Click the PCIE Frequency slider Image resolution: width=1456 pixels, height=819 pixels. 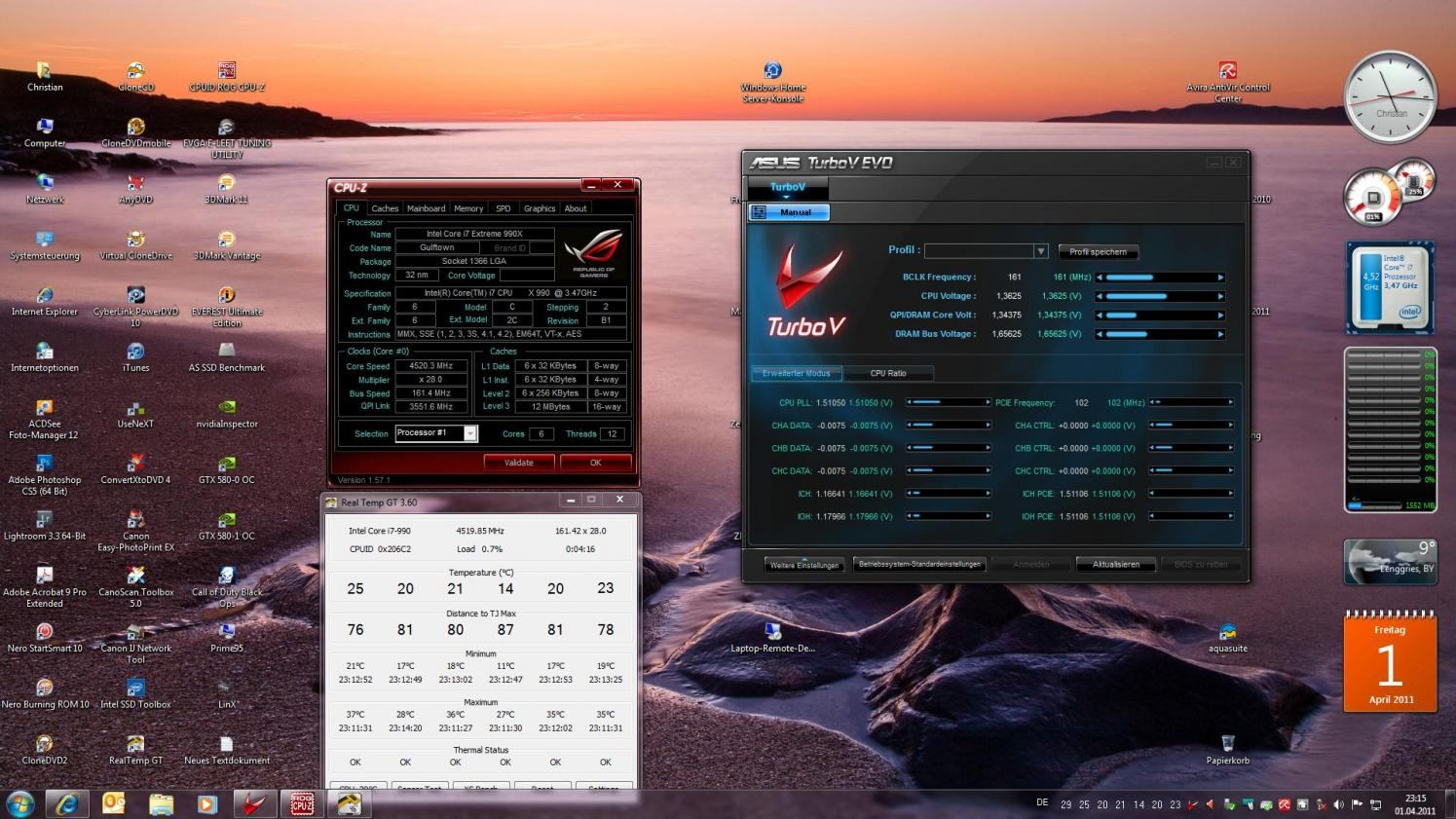(1191, 402)
